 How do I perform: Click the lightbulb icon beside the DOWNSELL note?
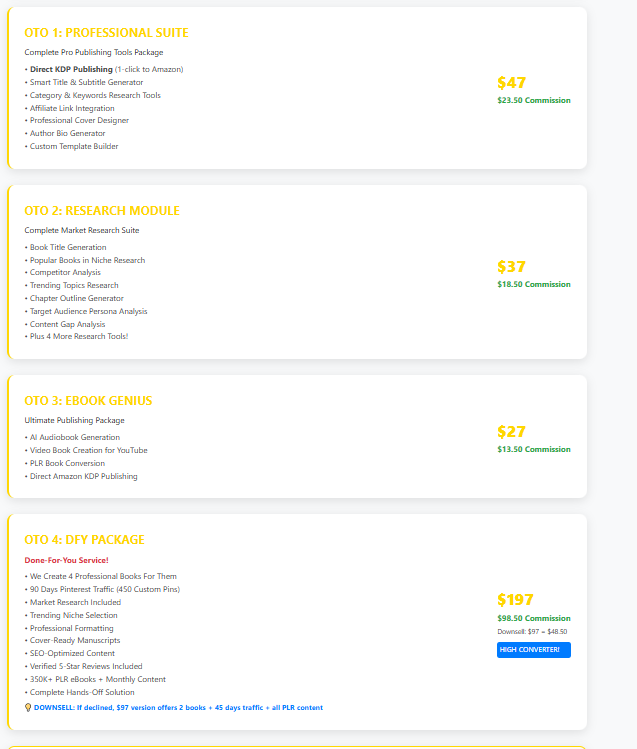click(x=28, y=707)
